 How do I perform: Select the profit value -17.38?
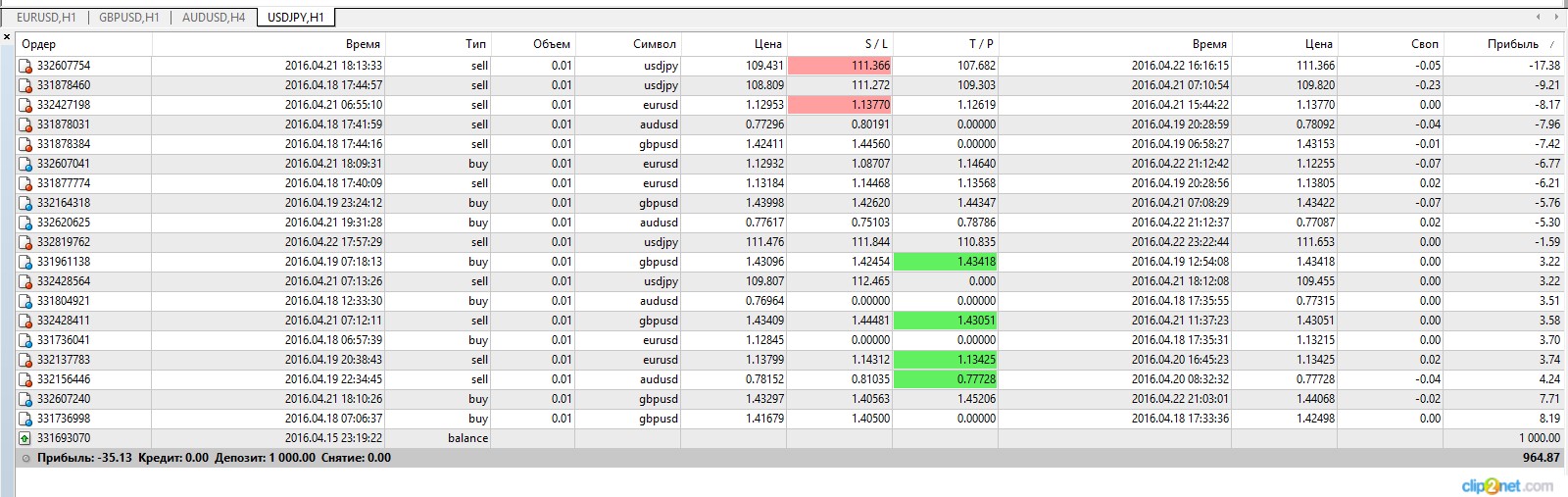pyautogui.click(x=1544, y=66)
